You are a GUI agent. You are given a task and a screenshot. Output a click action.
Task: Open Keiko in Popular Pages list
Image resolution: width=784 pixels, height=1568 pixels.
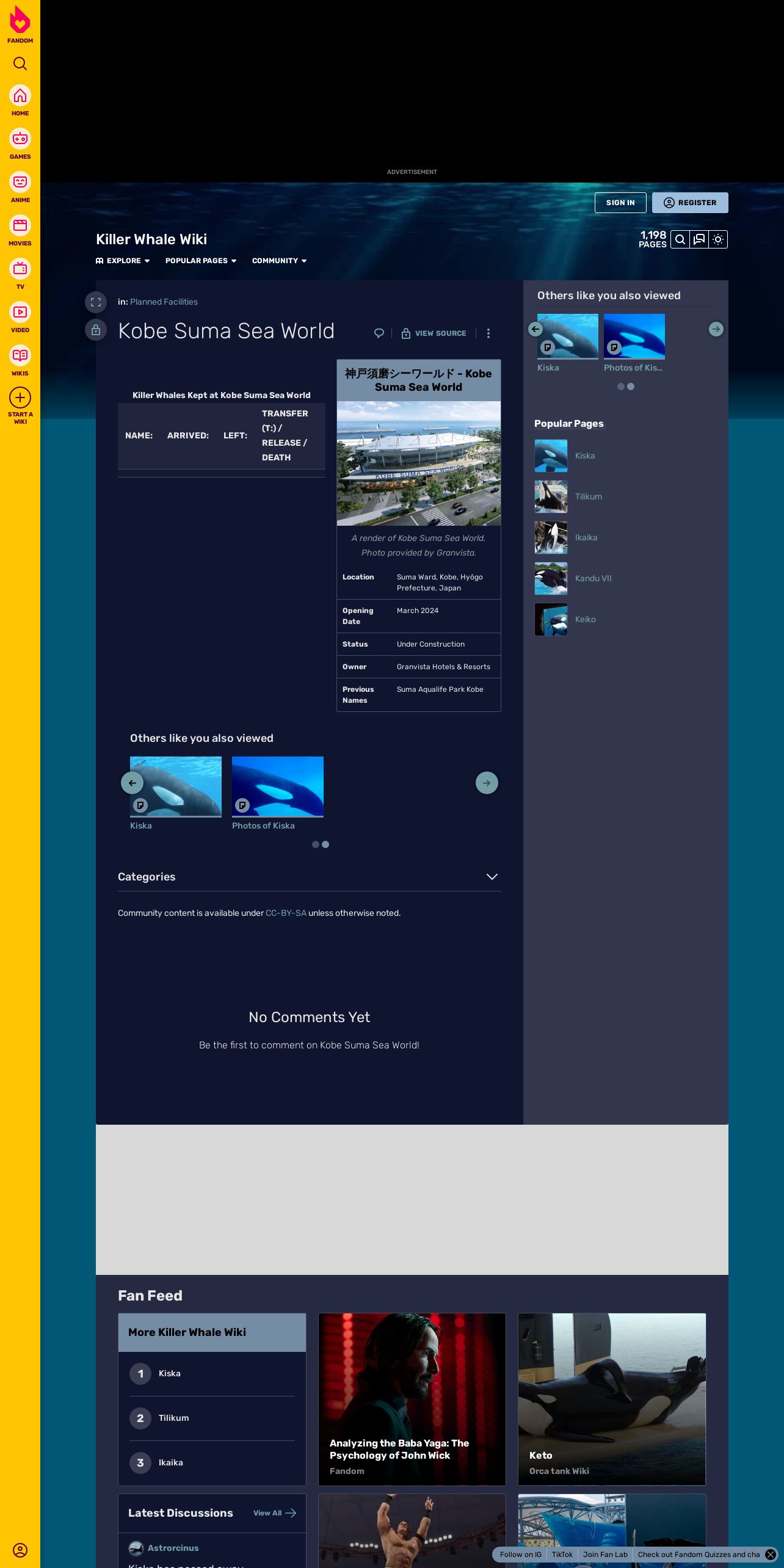(x=586, y=619)
